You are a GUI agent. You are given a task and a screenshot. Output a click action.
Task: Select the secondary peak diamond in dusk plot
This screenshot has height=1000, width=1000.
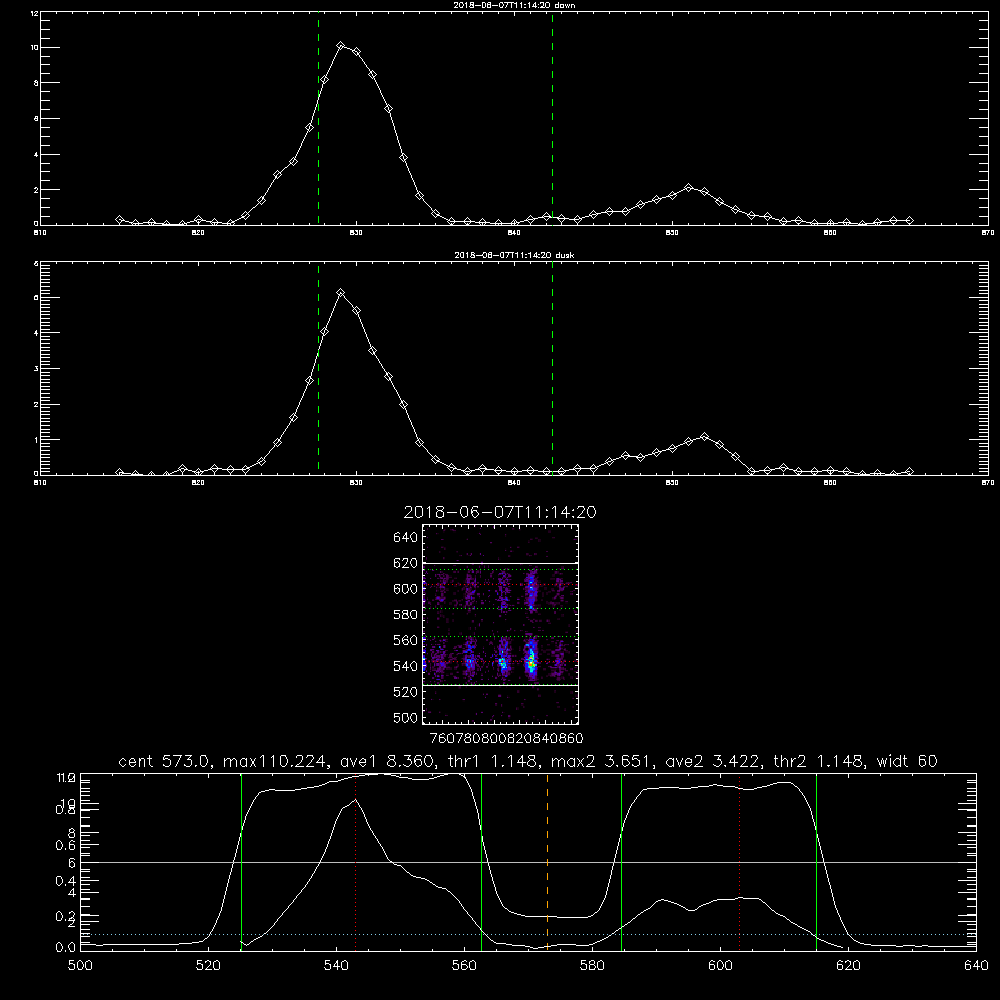704,437
